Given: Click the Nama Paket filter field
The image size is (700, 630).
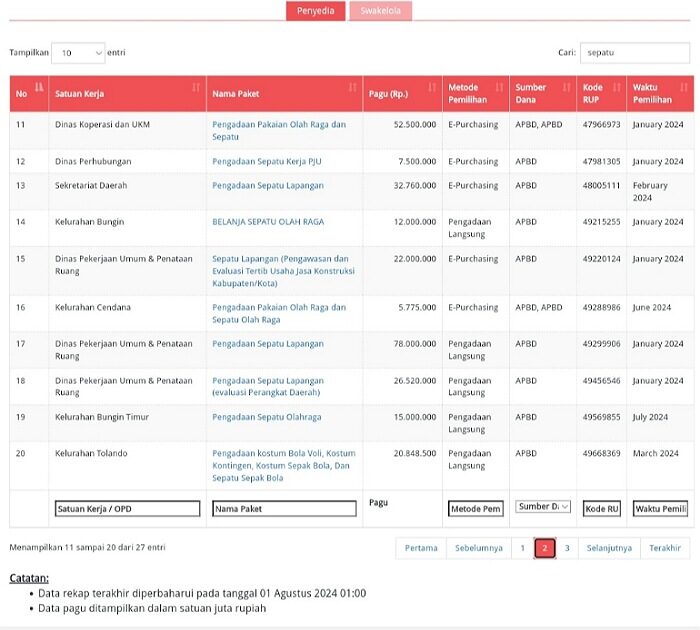Looking at the screenshot, I should (x=284, y=509).
